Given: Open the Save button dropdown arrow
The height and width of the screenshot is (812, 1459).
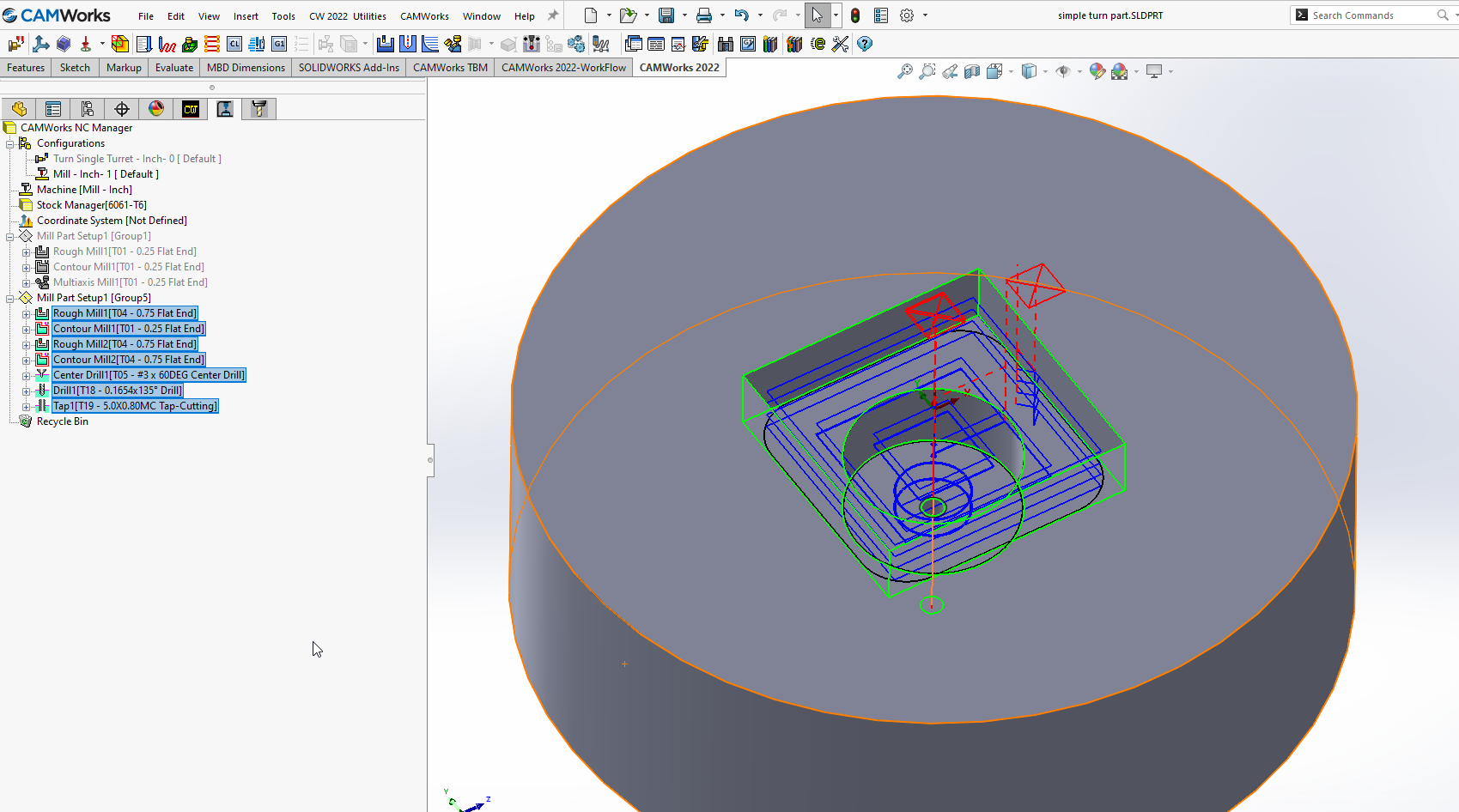Looking at the screenshot, I should coord(684,15).
